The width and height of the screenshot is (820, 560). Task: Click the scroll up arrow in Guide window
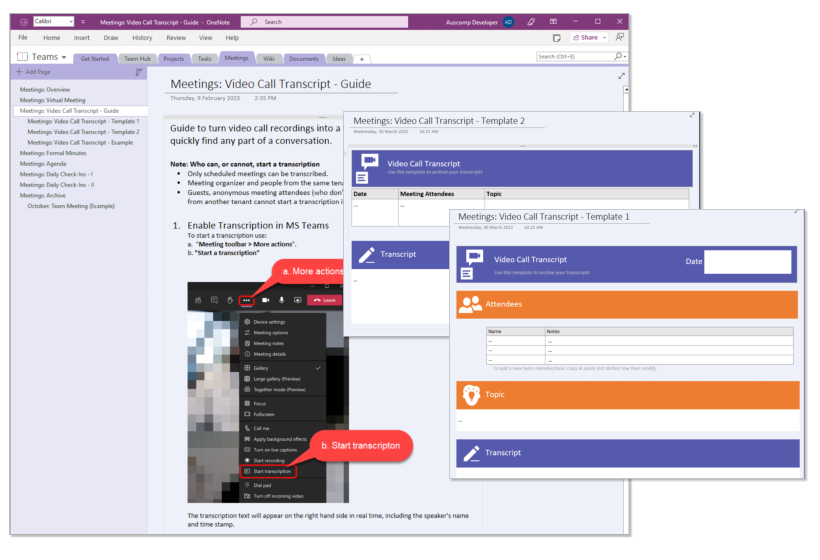point(626,90)
